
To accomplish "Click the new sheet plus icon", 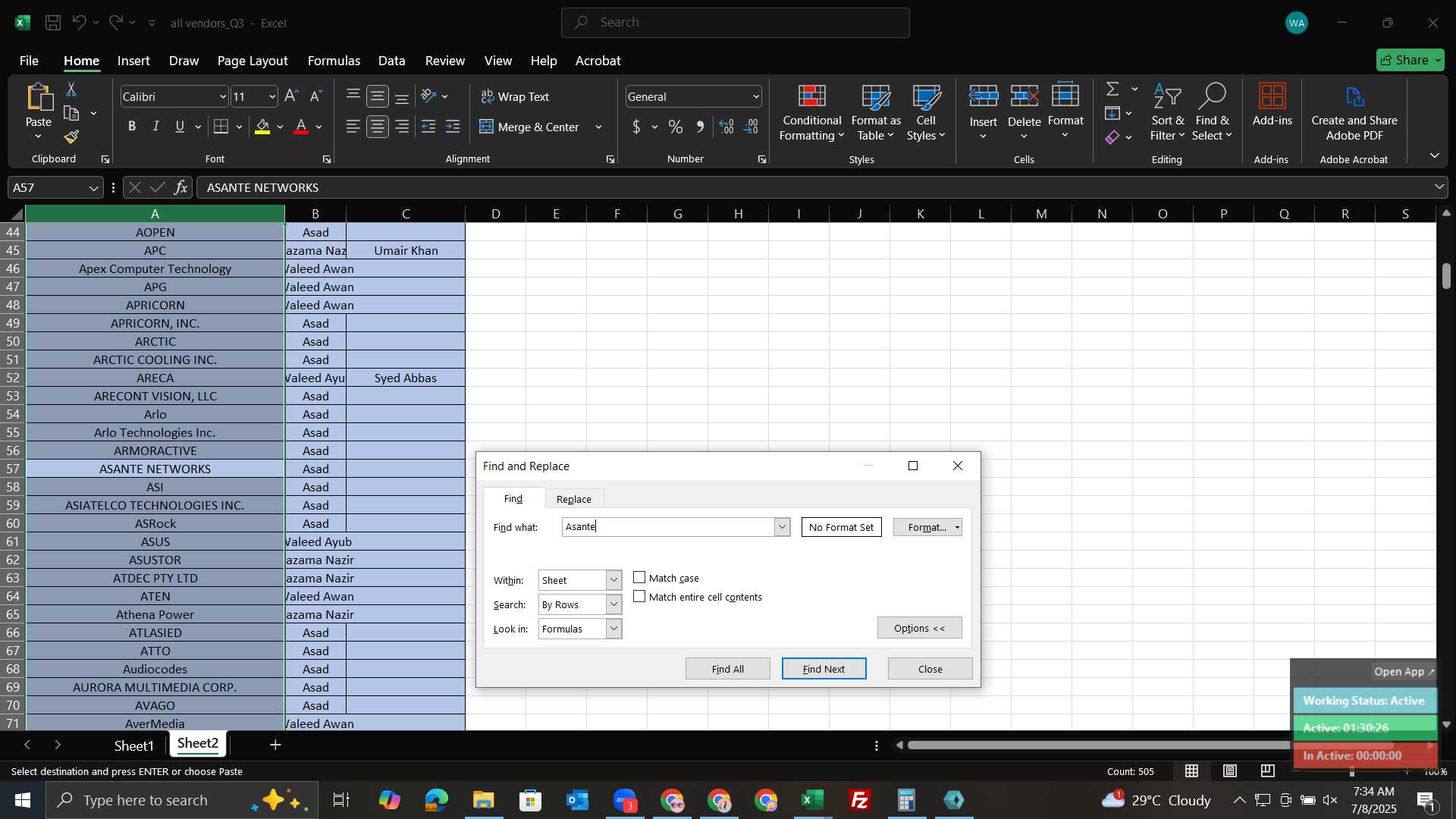I will pyautogui.click(x=275, y=745).
